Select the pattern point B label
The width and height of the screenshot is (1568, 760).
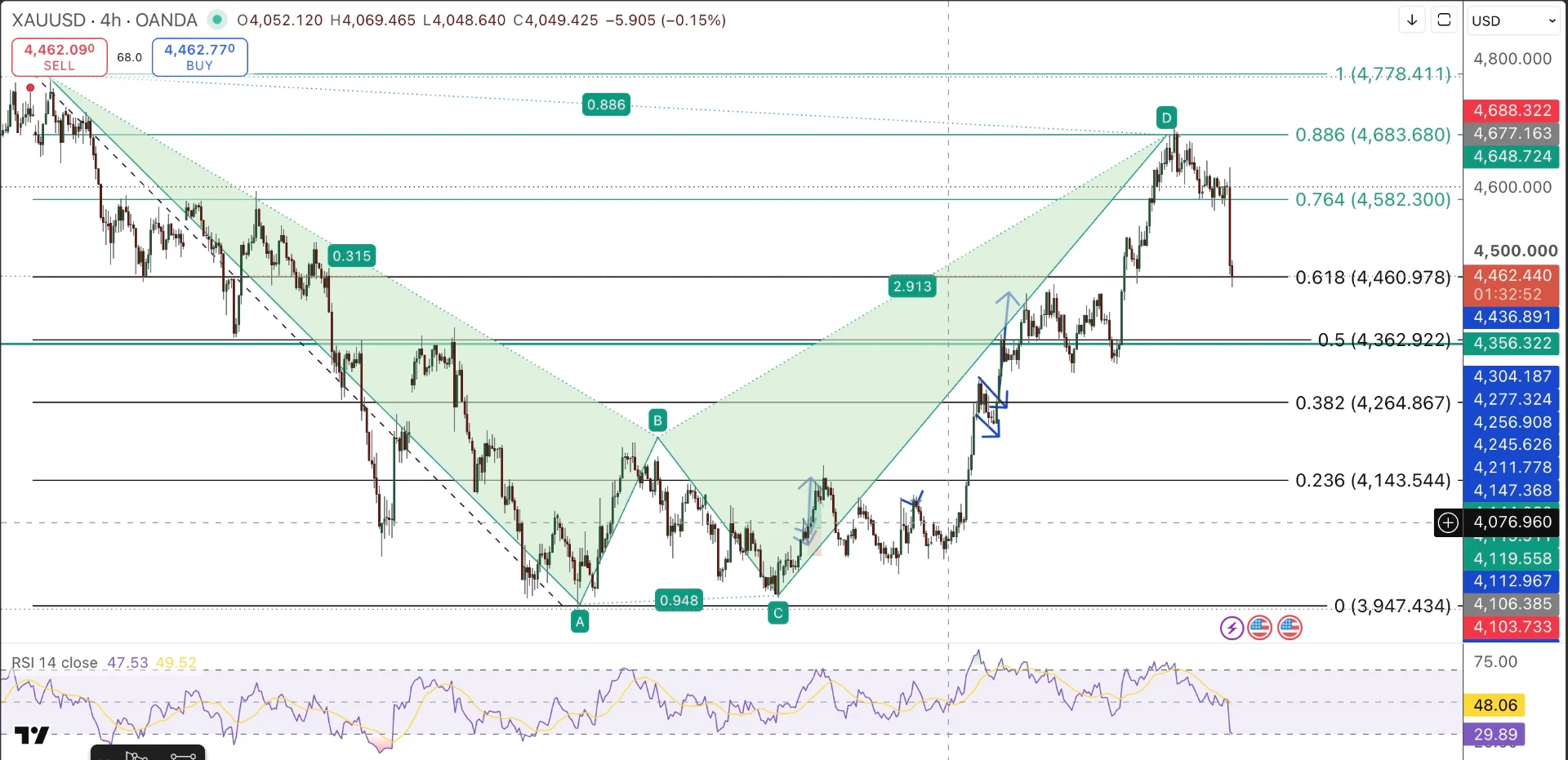click(657, 420)
